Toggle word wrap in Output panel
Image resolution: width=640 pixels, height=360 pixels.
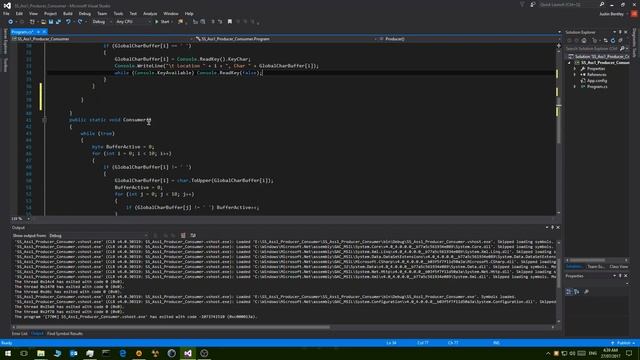pyautogui.click(x=193, y=236)
